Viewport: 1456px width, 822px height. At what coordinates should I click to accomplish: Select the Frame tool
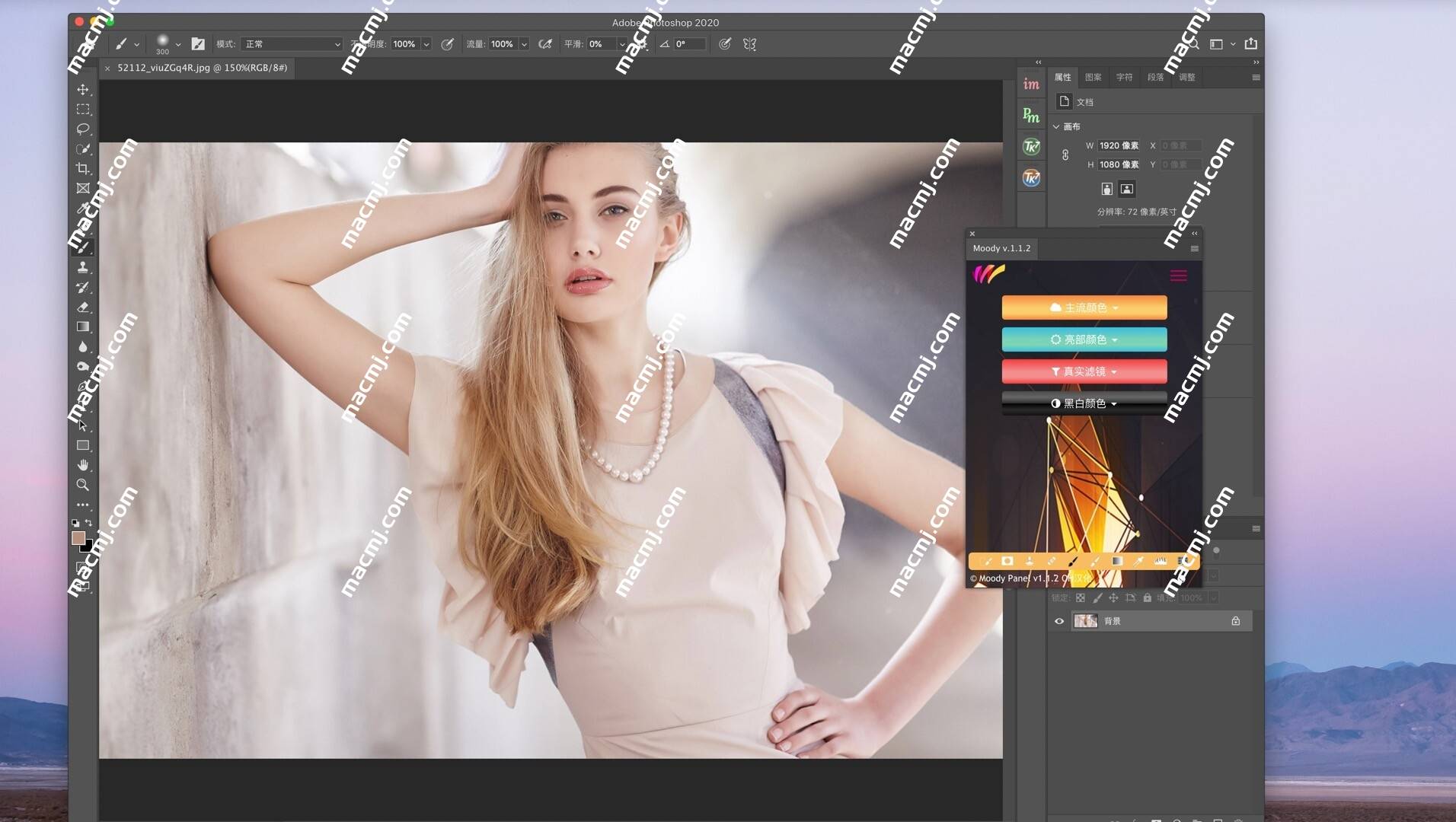point(83,189)
